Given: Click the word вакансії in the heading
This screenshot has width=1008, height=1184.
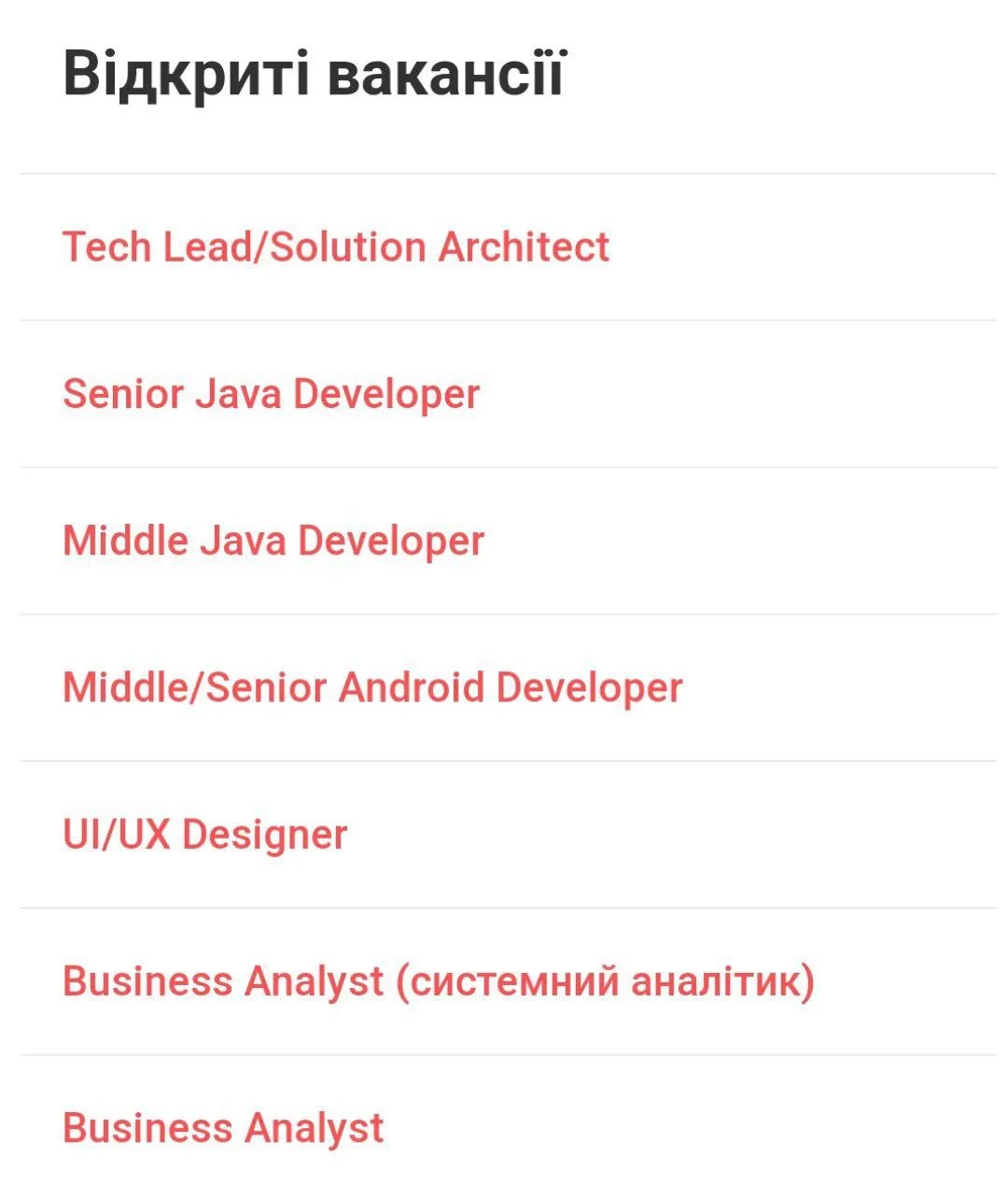Looking at the screenshot, I should (445, 75).
